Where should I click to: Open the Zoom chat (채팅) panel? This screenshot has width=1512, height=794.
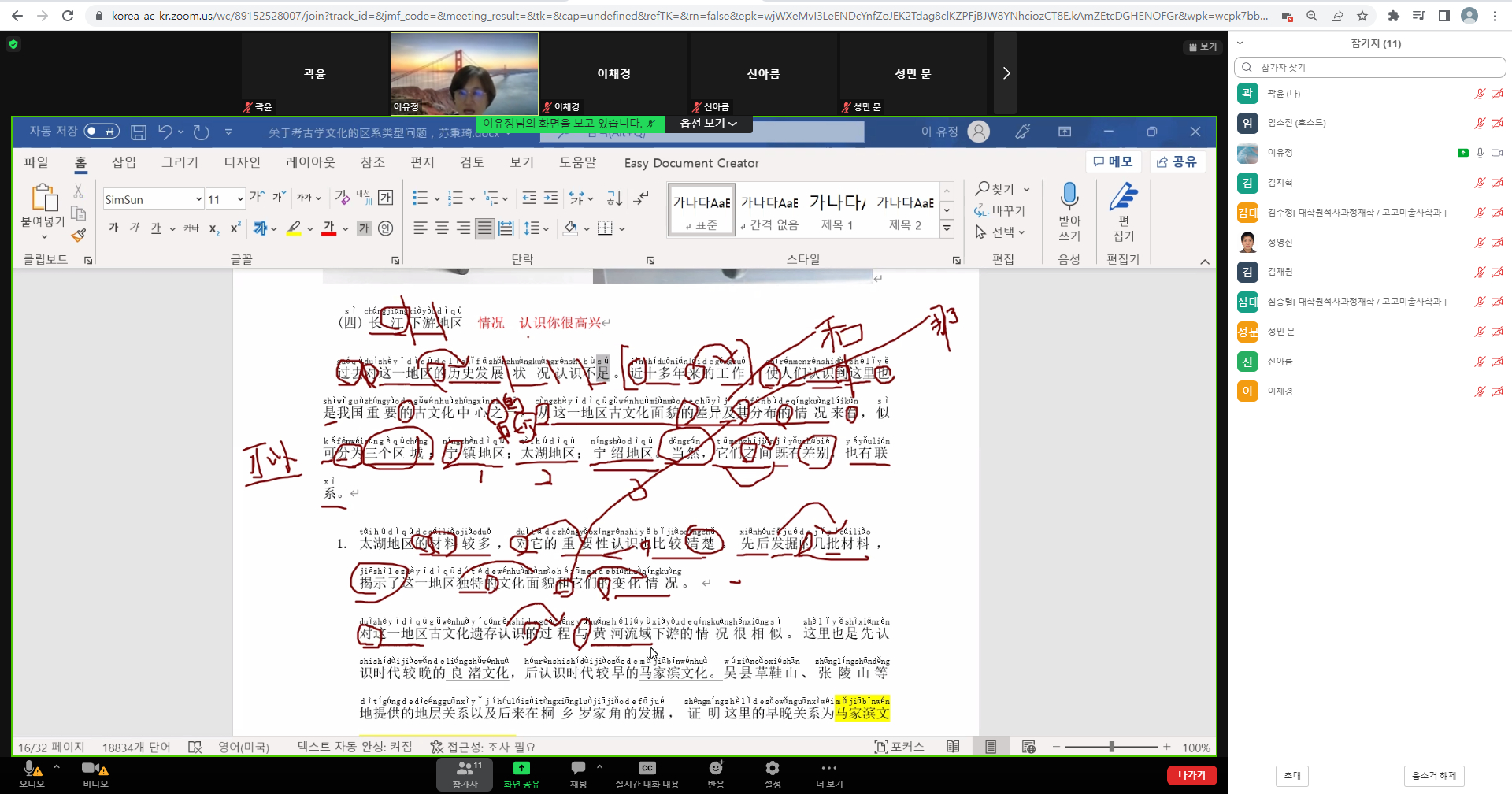point(578,769)
